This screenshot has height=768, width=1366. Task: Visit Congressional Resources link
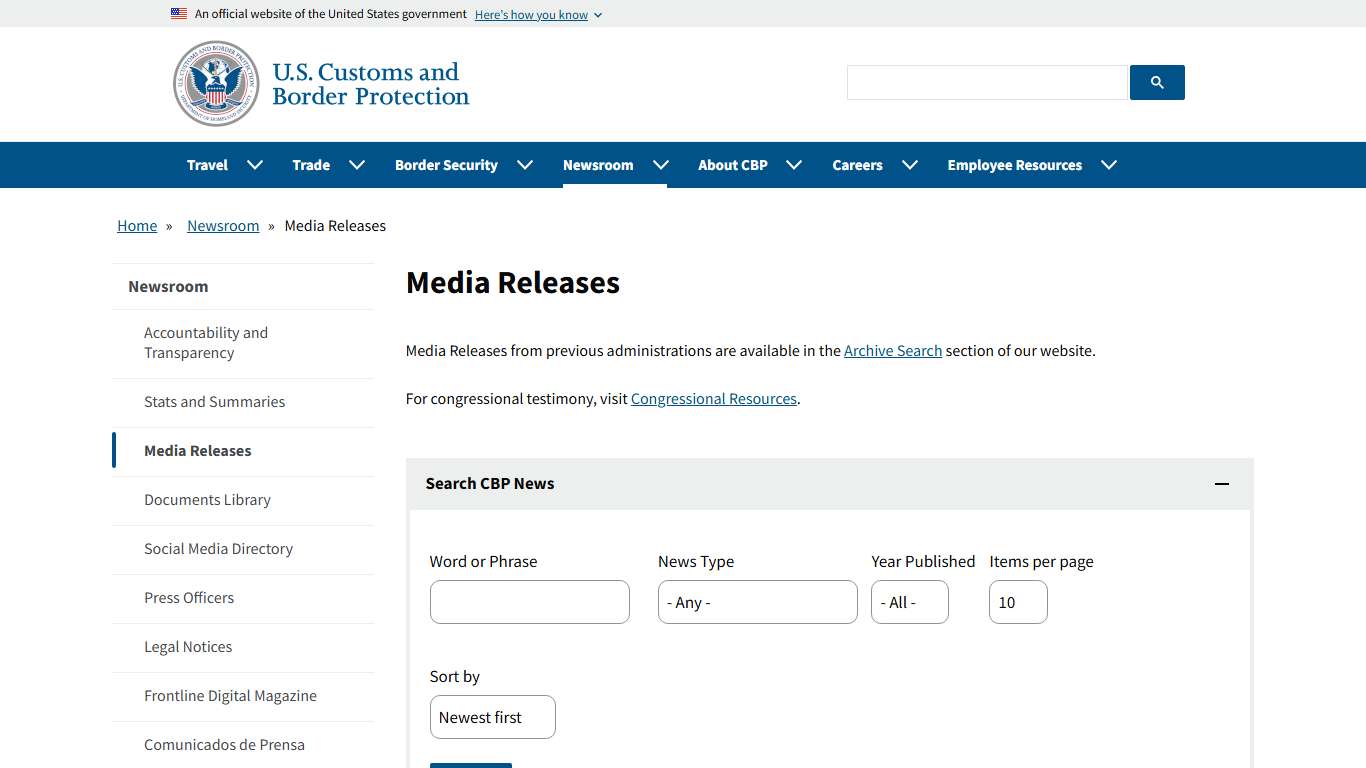(x=713, y=398)
